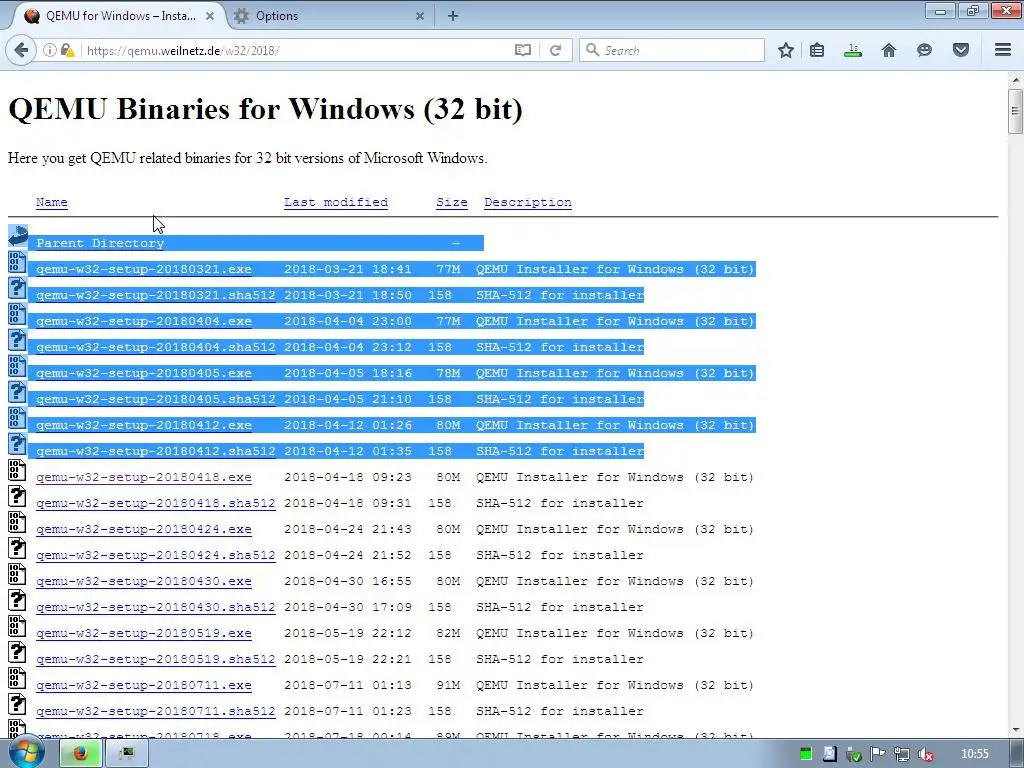Click binary file icon for qemu-w32-setup-20180321.exe
The height and width of the screenshot is (768, 1024).
pos(17,262)
